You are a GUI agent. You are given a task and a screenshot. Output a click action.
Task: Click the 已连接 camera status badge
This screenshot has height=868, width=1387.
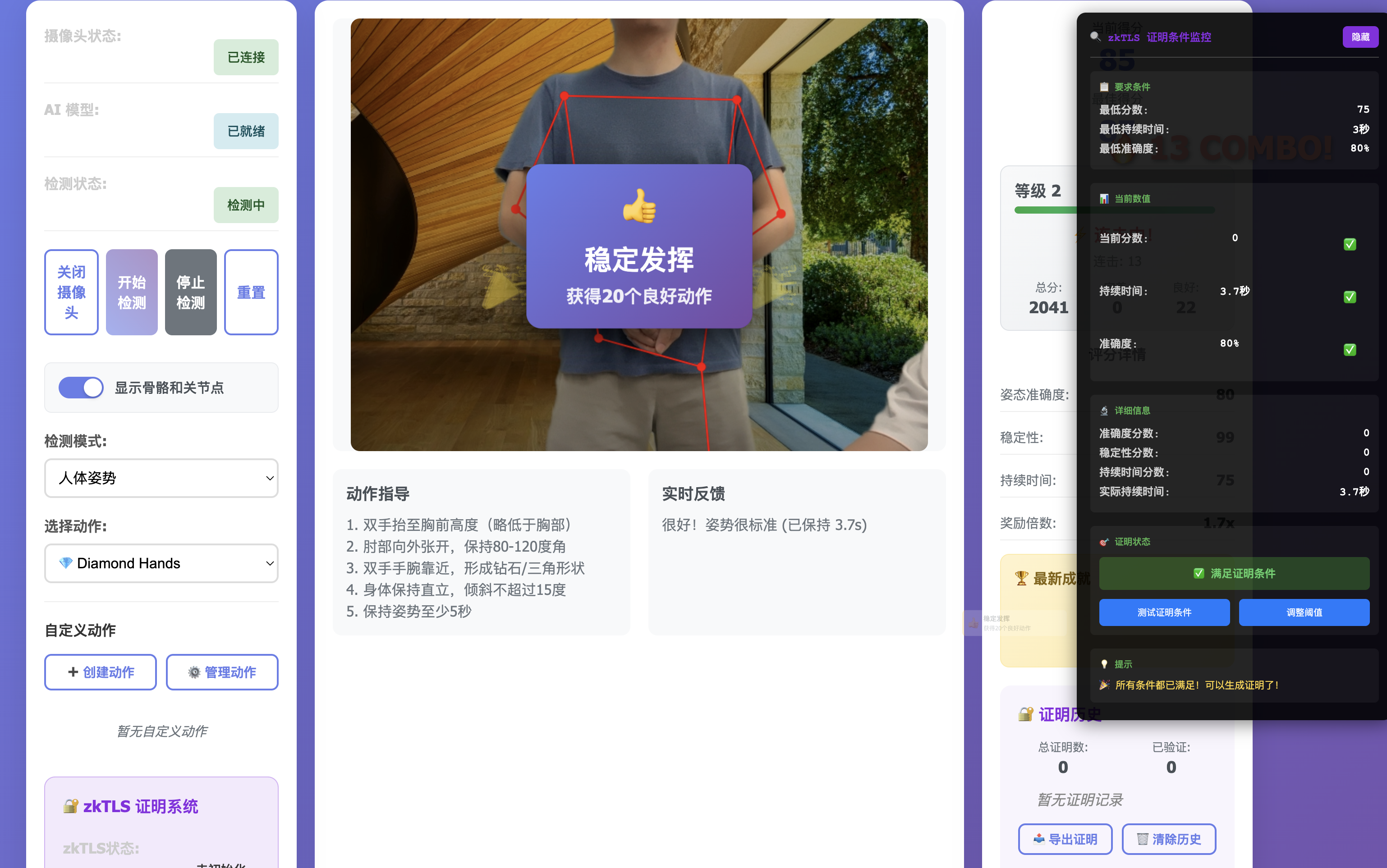[246, 57]
